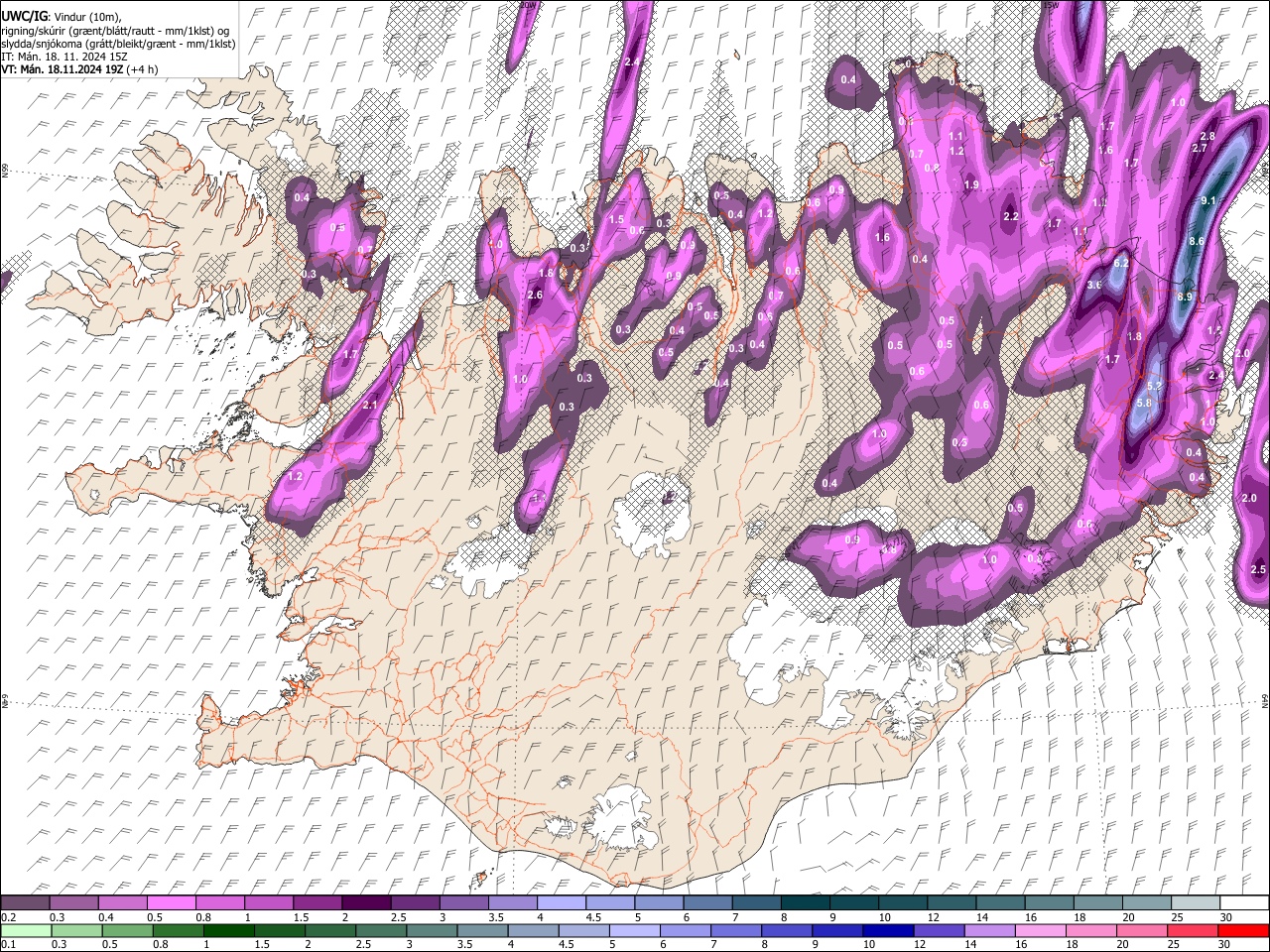This screenshot has width=1270, height=952.
Task: Click the 3.6 precipitation value on the map
Action: (1095, 285)
